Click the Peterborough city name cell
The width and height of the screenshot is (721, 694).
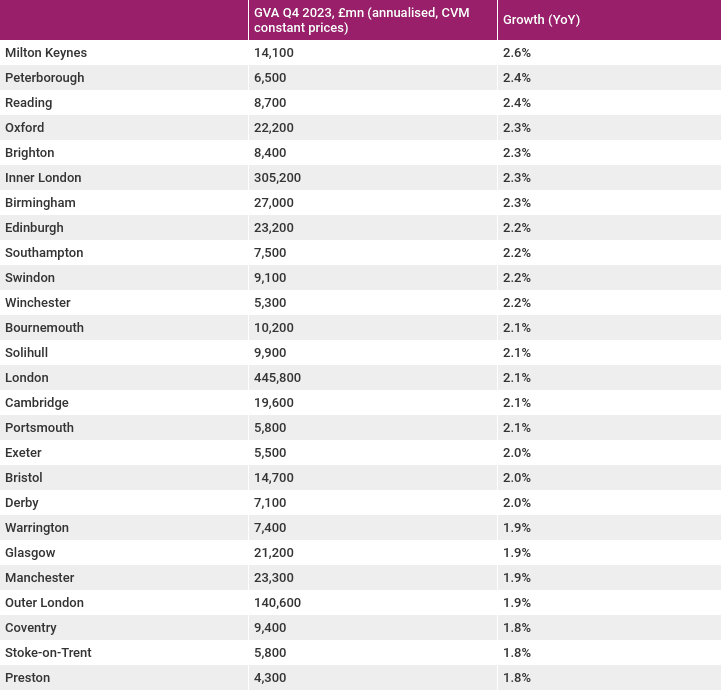point(45,77)
